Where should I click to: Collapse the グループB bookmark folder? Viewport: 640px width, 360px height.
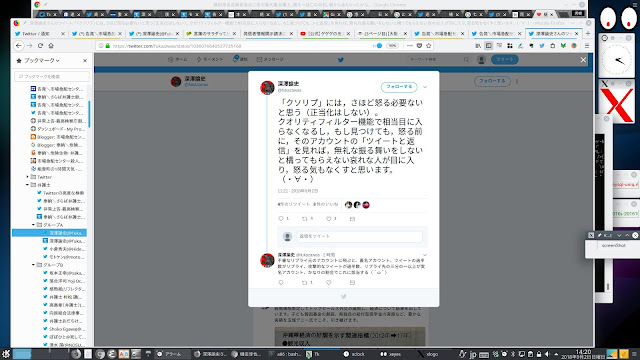(33, 265)
